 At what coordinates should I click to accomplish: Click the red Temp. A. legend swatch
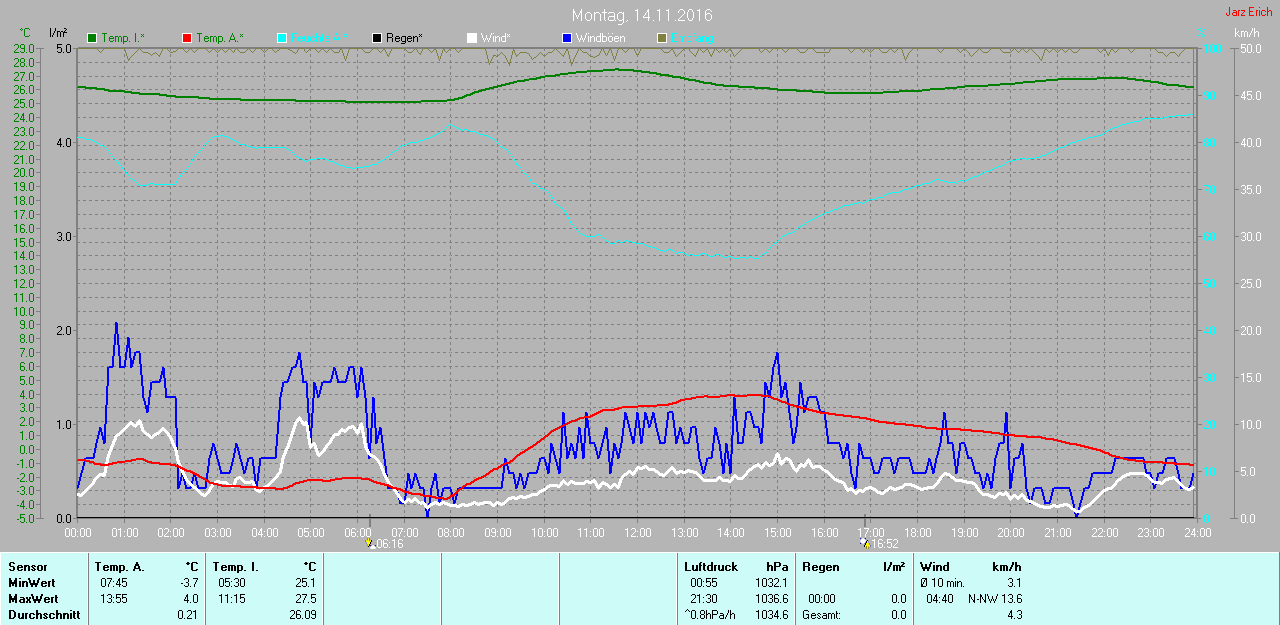[x=187, y=38]
